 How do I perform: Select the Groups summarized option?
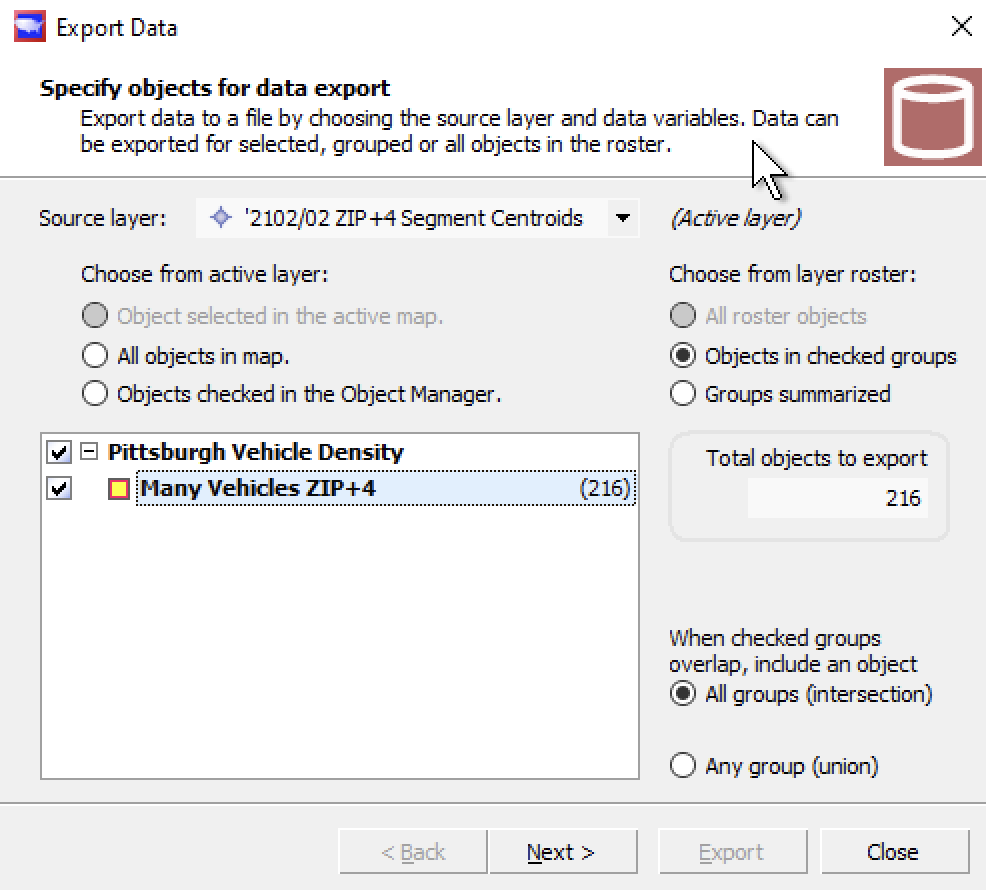coord(682,393)
